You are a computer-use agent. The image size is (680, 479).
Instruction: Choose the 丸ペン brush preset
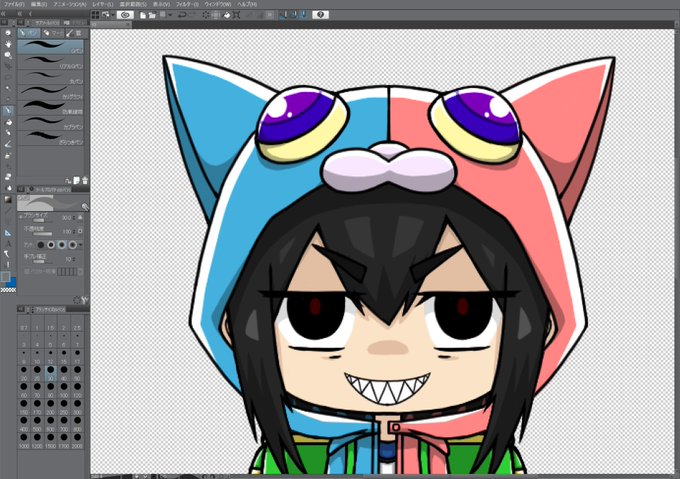[x=50, y=77]
